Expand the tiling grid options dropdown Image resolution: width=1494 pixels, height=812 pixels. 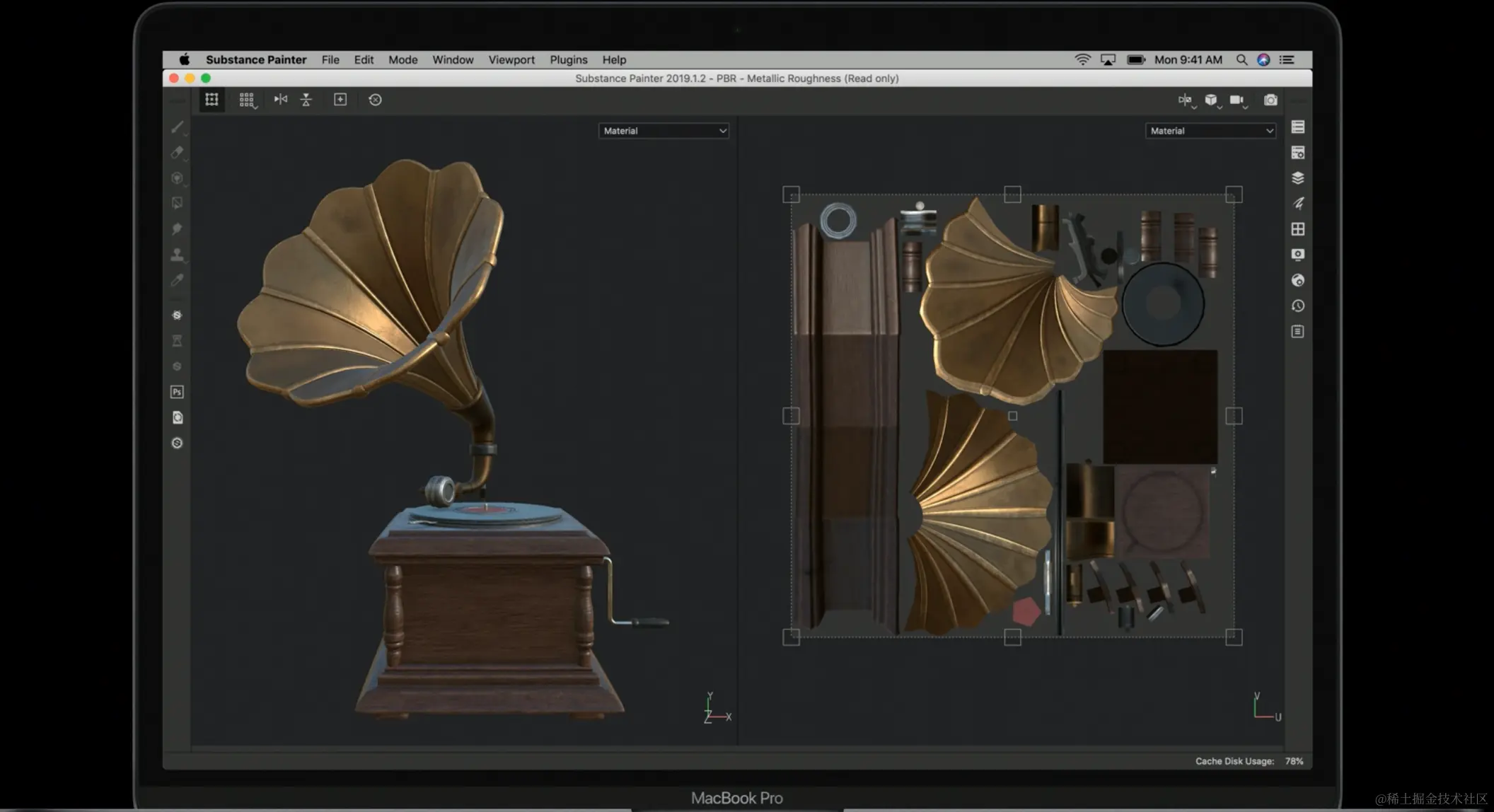(x=248, y=100)
